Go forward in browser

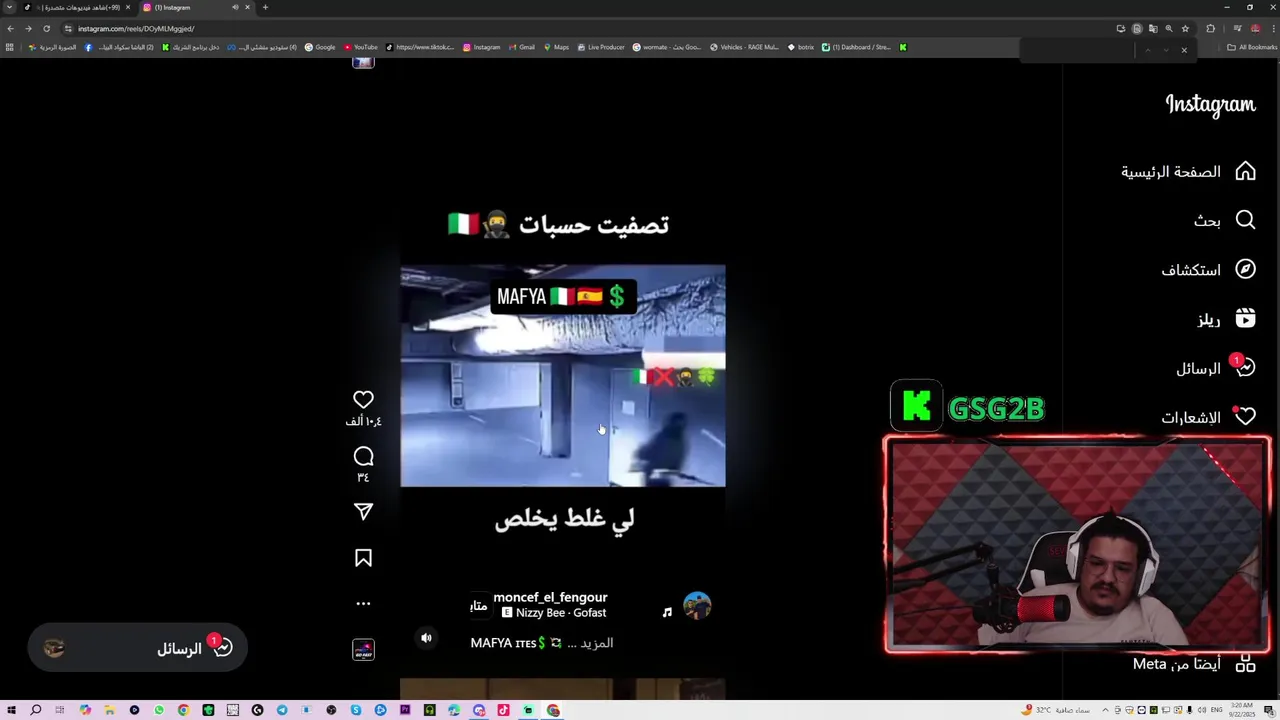click(x=28, y=28)
